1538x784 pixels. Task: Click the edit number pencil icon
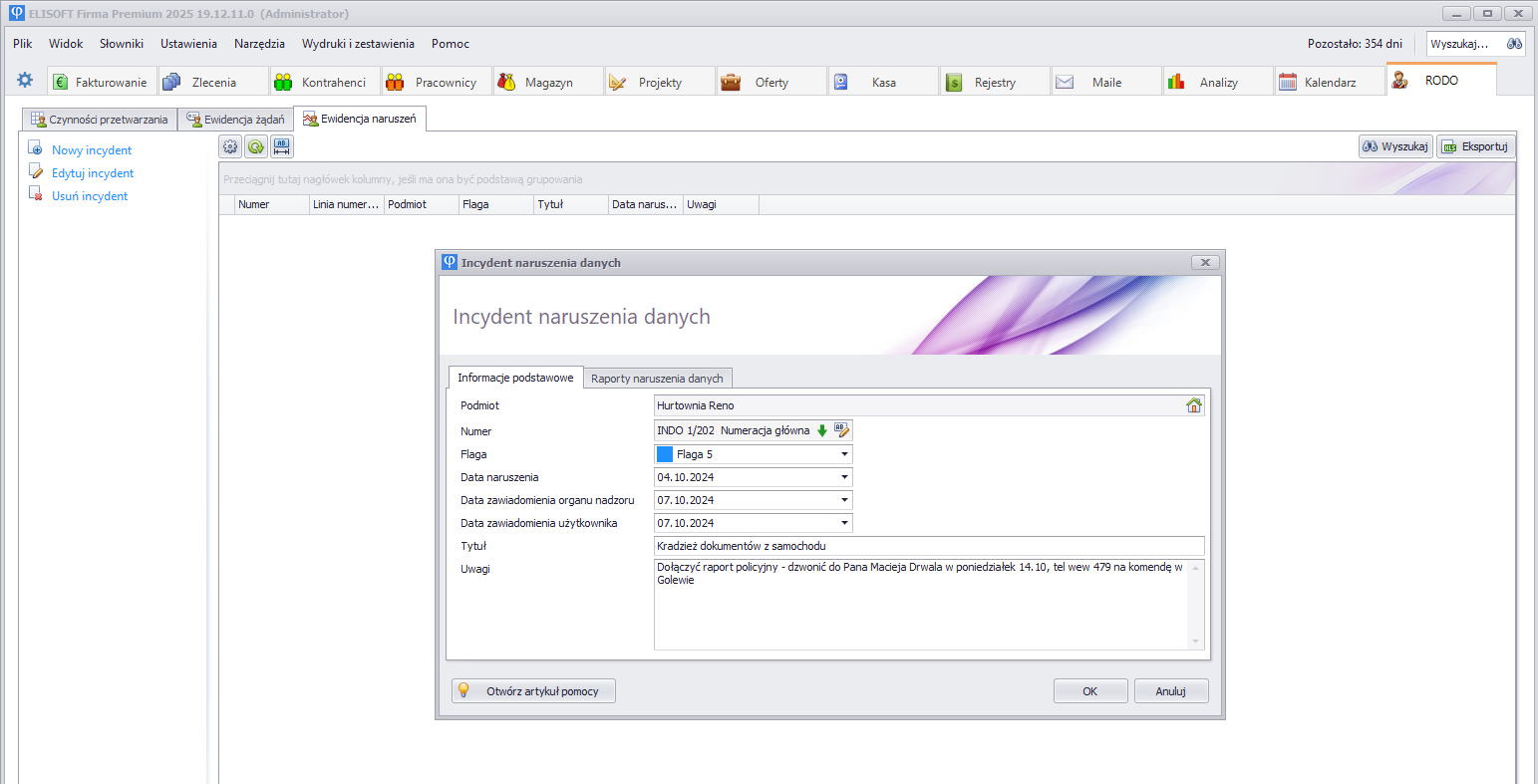841,430
